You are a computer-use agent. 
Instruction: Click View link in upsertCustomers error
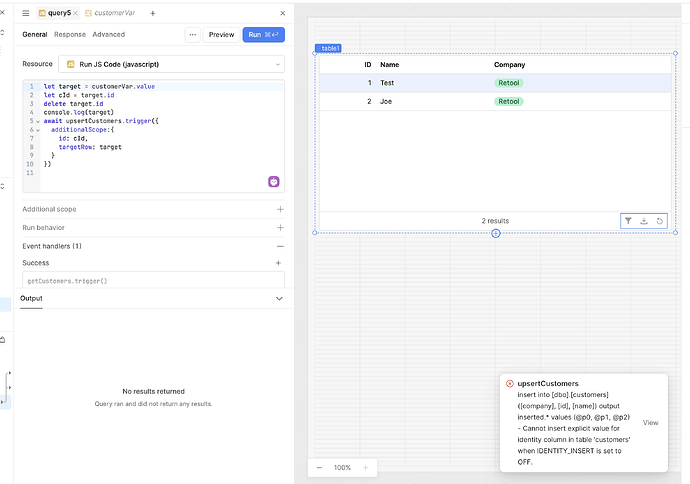pos(650,423)
